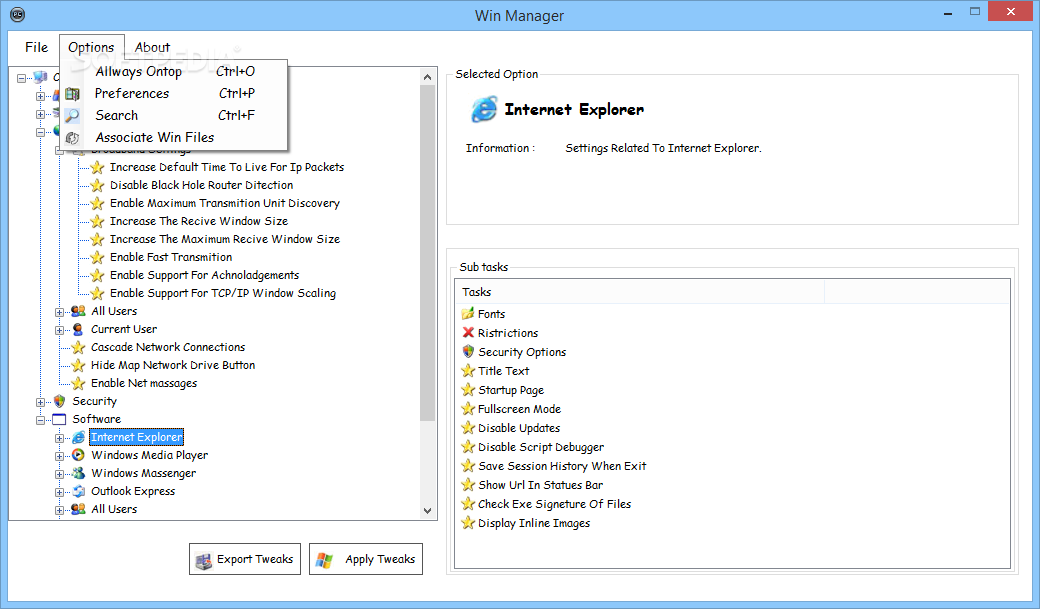
Task: Choose Associate Win Files entry
Action: click(x=175, y=137)
